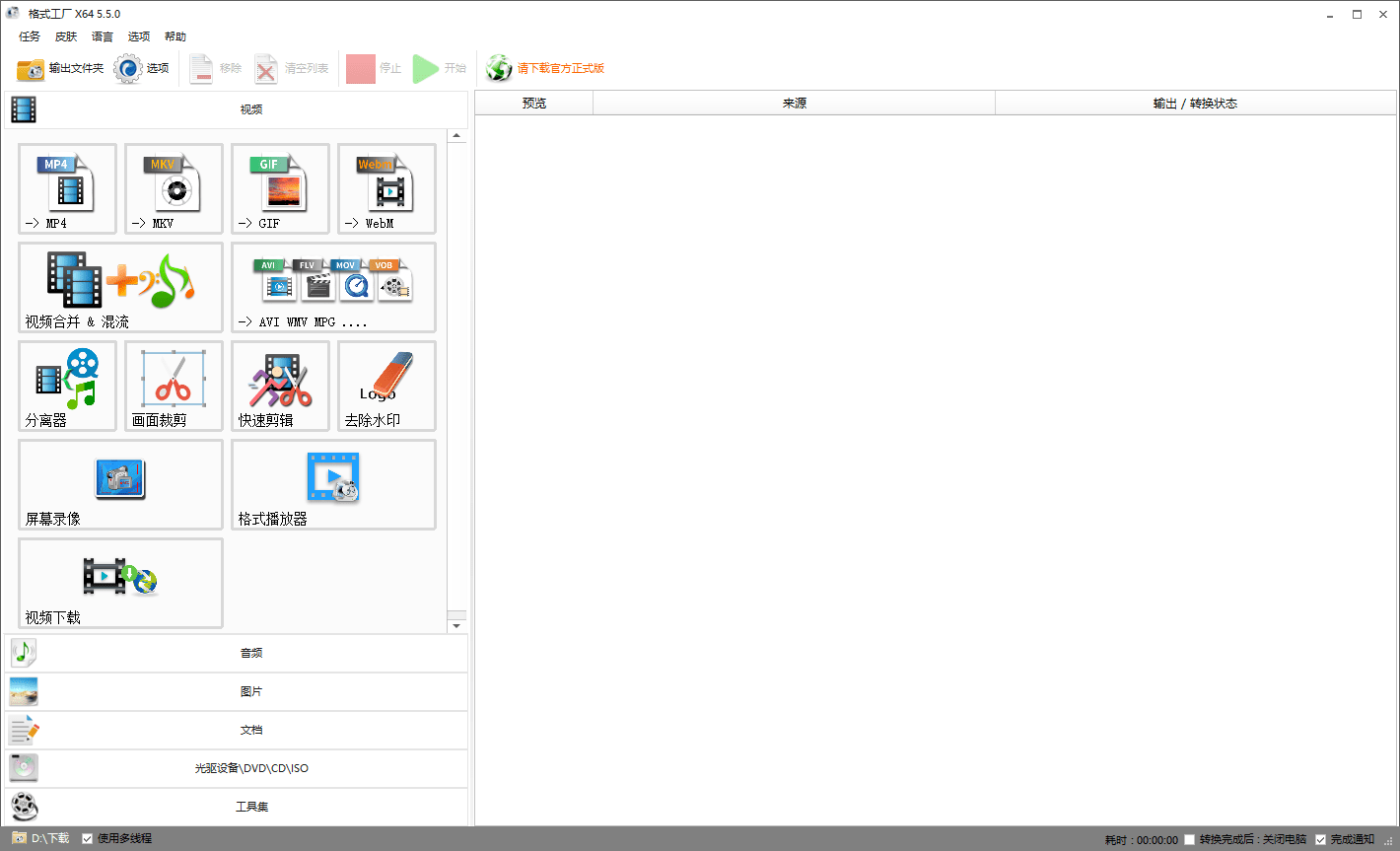Image resolution: width=1400 pixels, height=851 pixels.
Task: Select the MKV conversion icon
Action: (174, 188)
